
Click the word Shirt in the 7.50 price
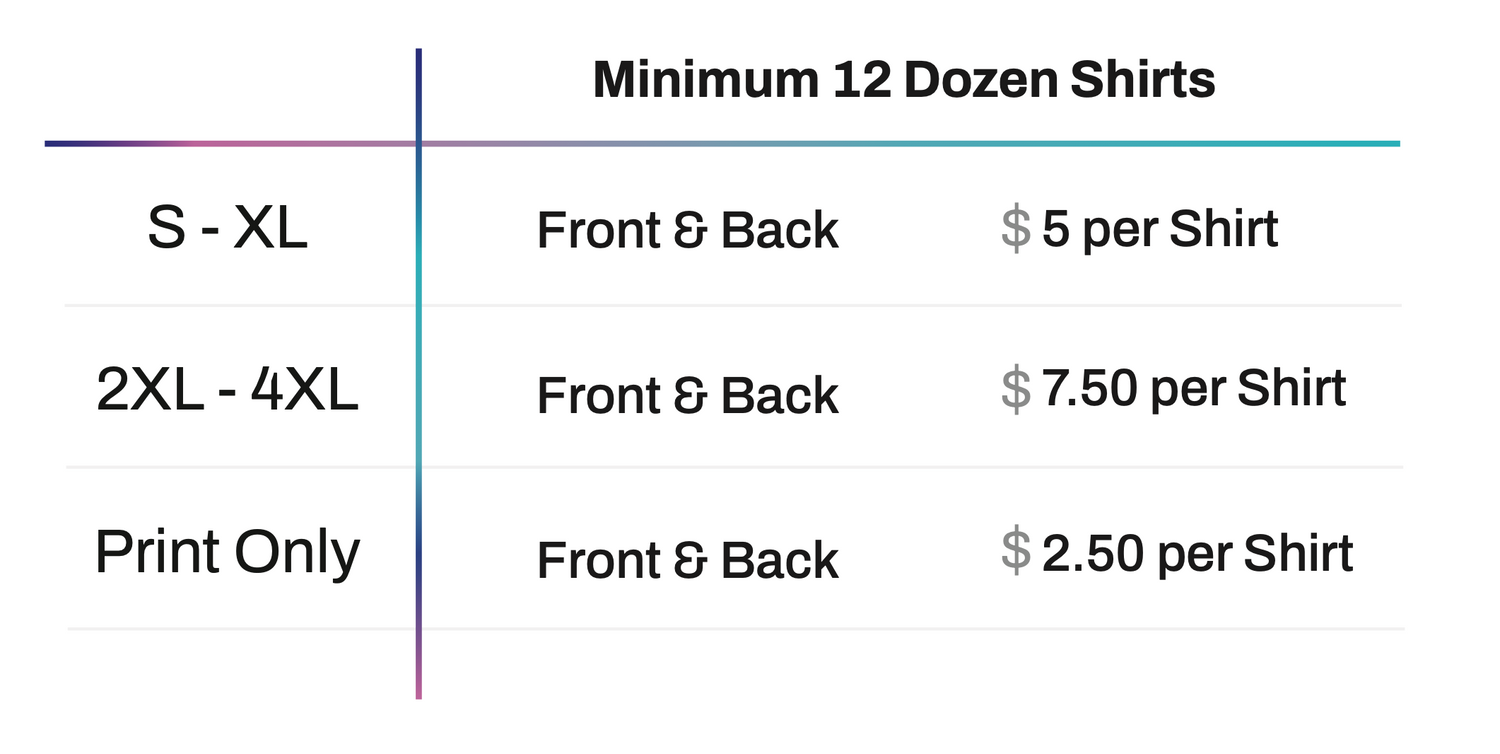point(1292,388)
